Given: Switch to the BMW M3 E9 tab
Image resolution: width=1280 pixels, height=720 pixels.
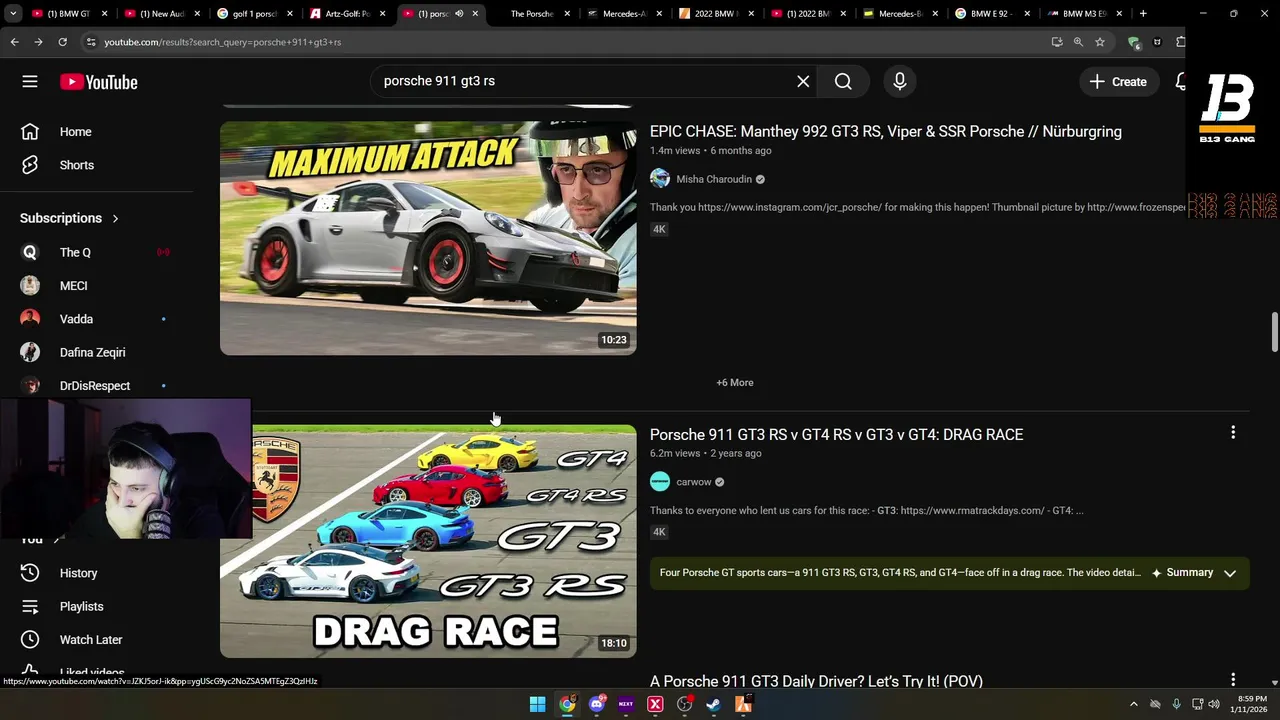Looking at the screenshot, I should pos(1084,14).
